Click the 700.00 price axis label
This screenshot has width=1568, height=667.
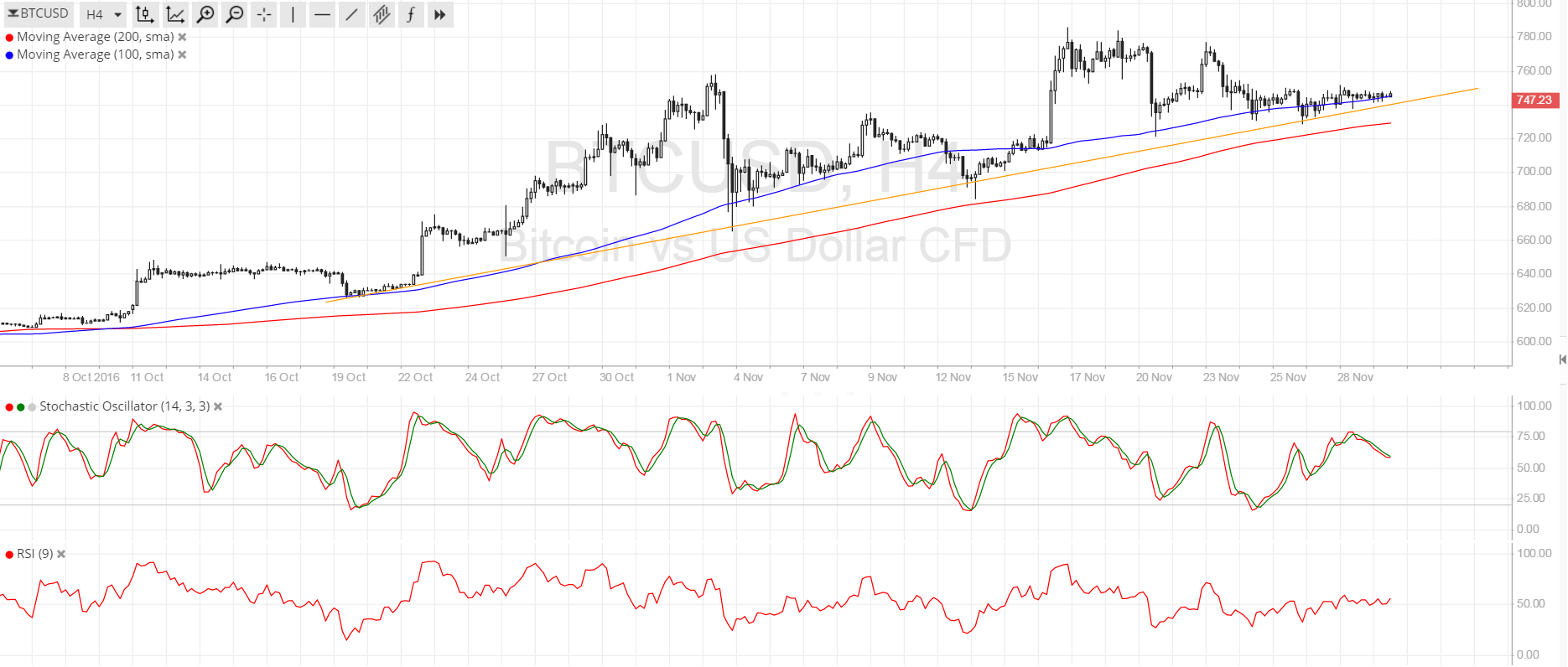click(1534, 171)
